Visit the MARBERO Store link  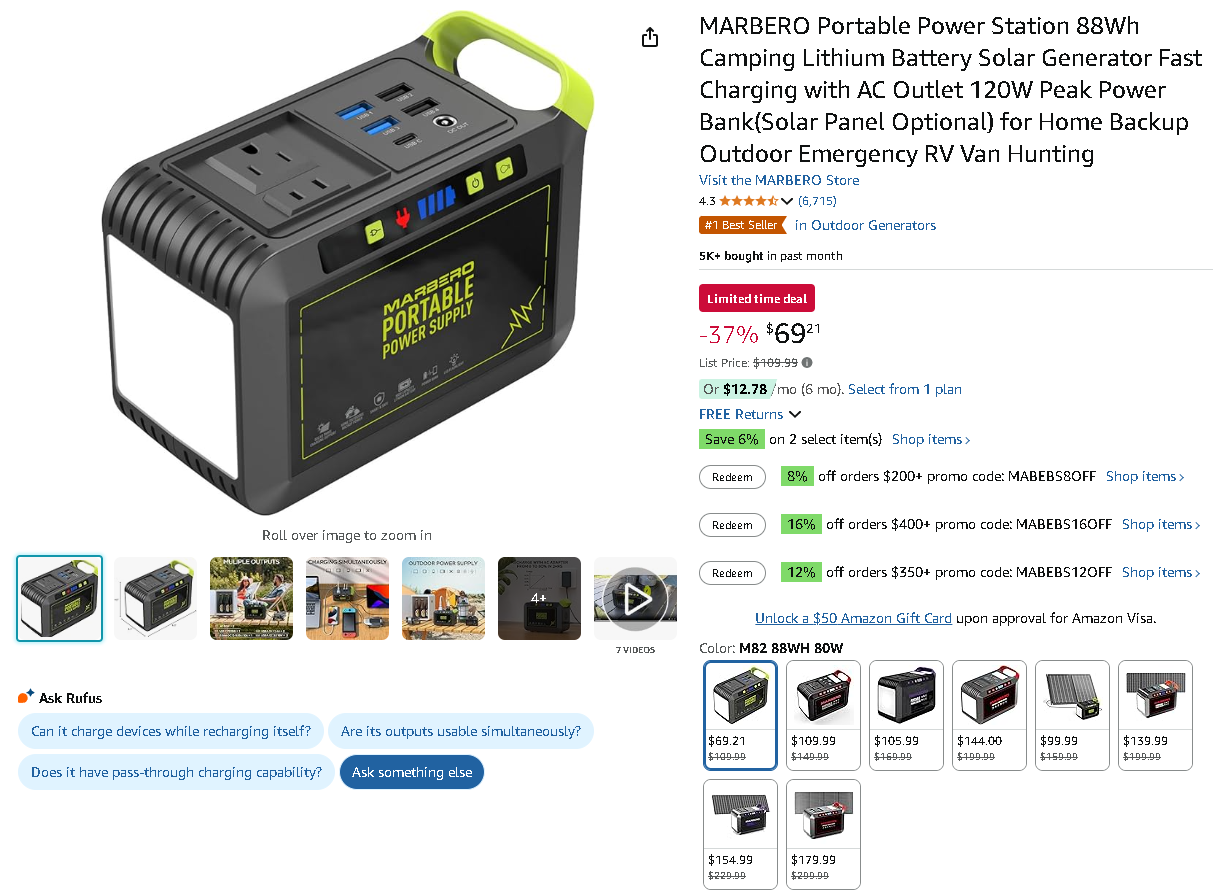click(x=779, y=180)
